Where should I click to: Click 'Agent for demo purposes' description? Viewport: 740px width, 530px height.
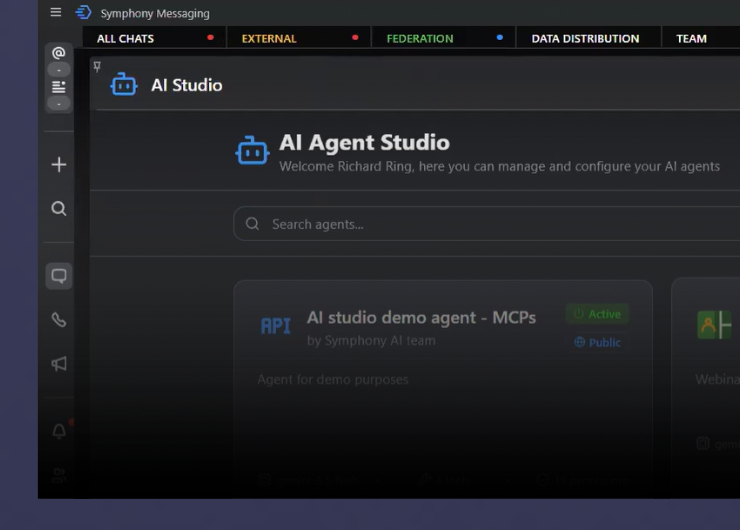[333, 379]
